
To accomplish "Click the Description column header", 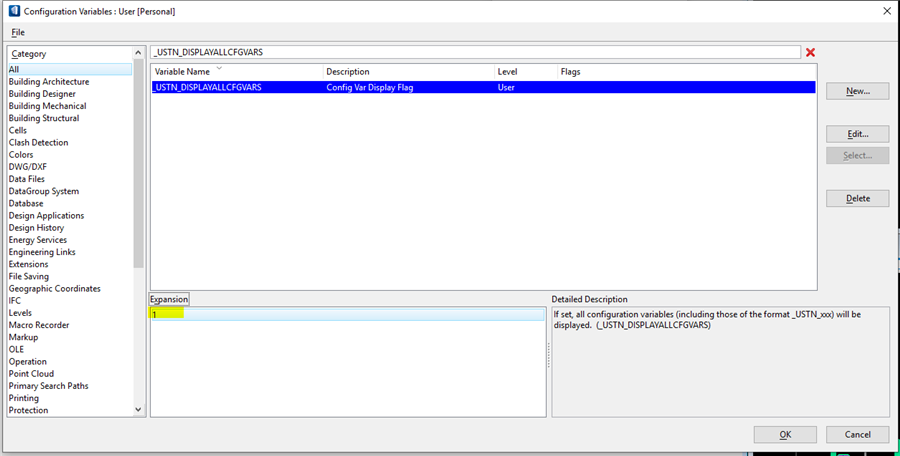I will tap(409, 72).
